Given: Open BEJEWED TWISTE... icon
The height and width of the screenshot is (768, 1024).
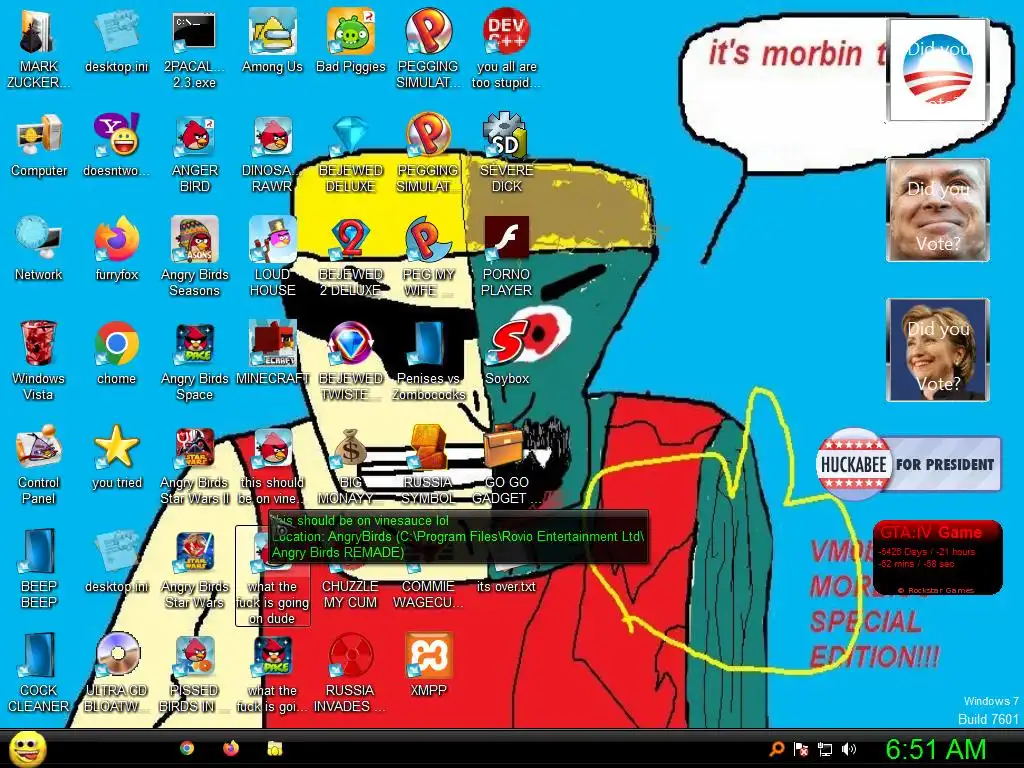Looking at the screenshot, I should [351, 361].
